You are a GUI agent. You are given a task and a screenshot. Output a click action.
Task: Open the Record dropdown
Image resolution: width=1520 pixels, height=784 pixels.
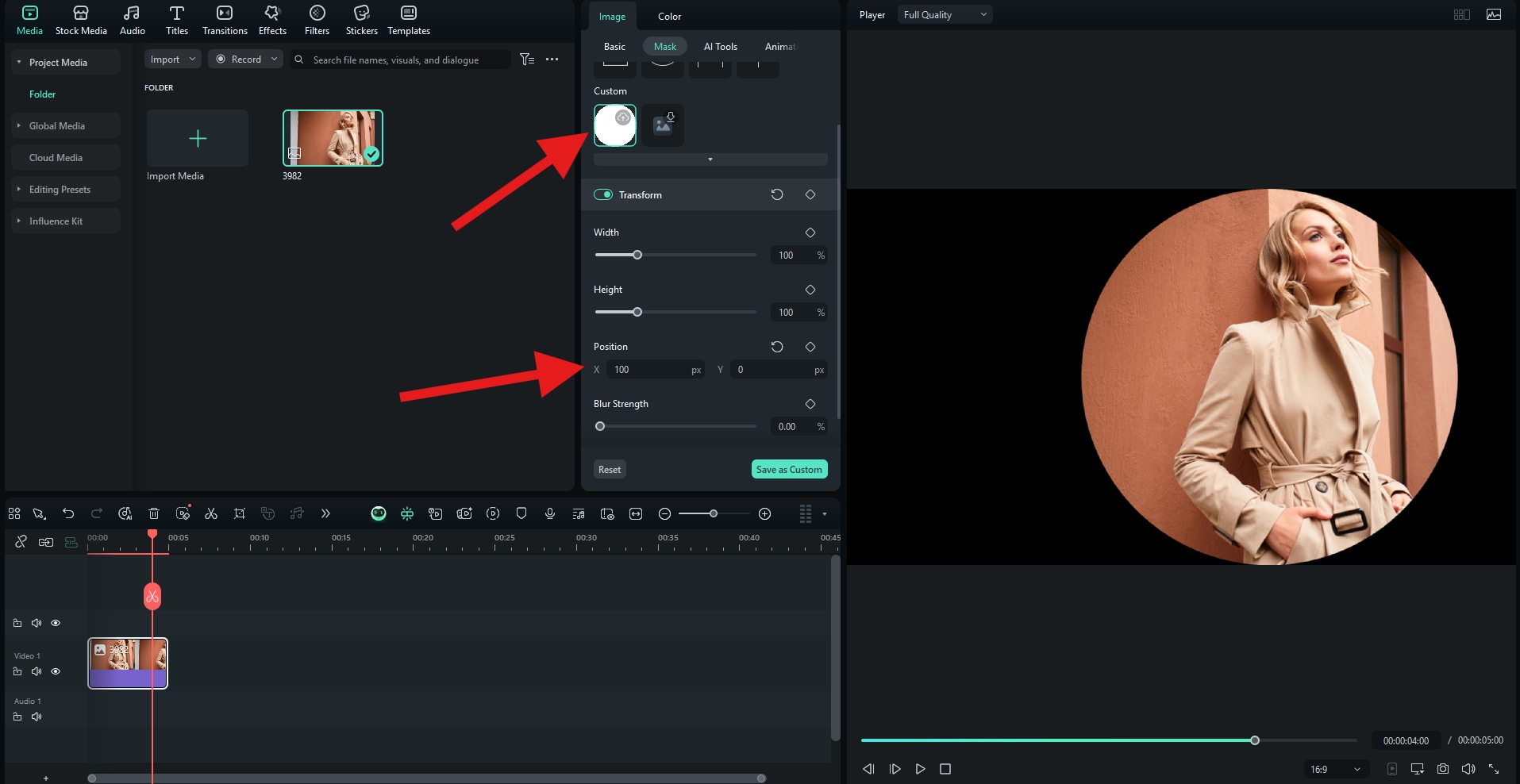246,60
